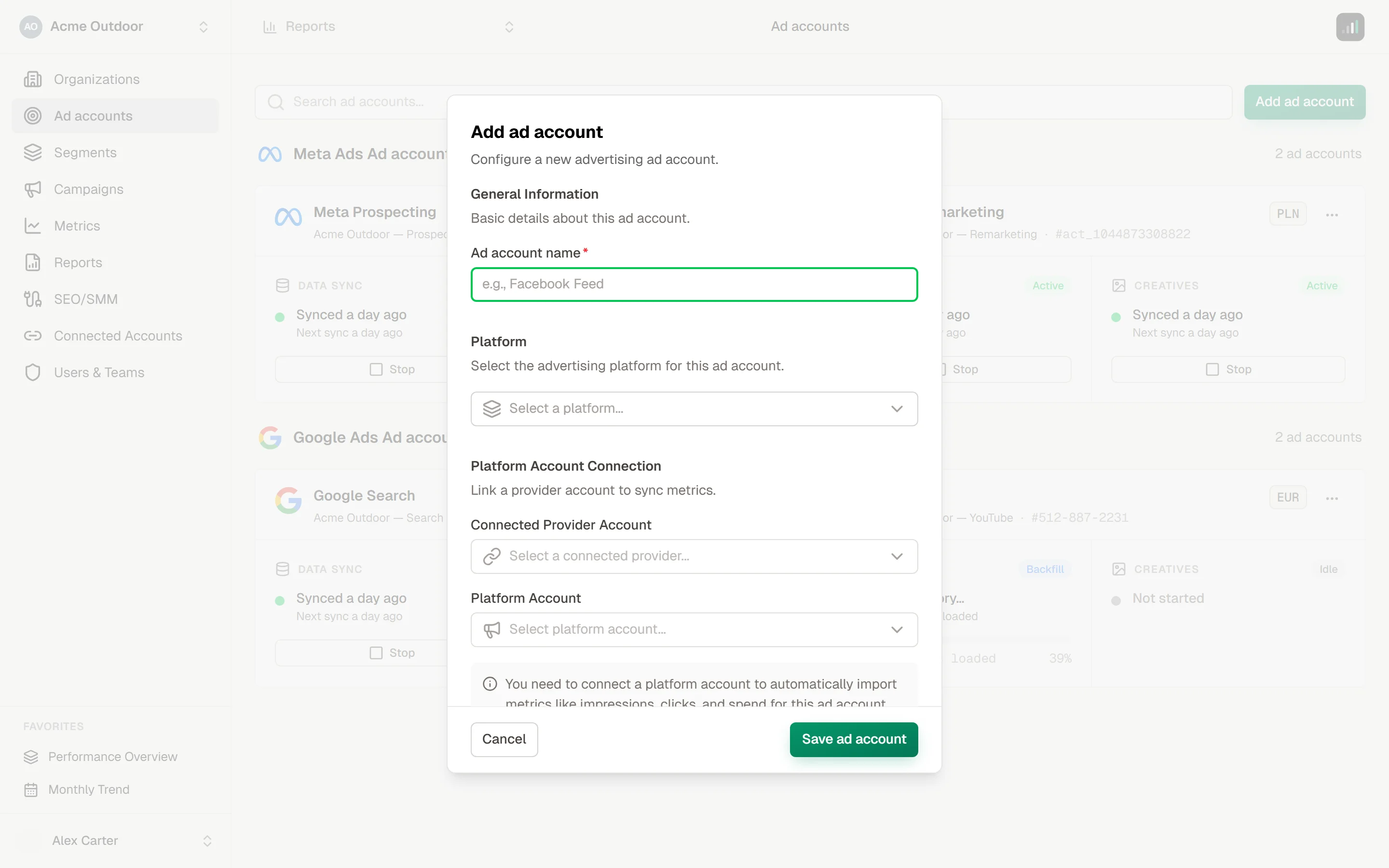Image resolution: width=1389 pixels, height=868 pixels.
Task: Go to Organizations in sidebar
Action: [115, 79]
